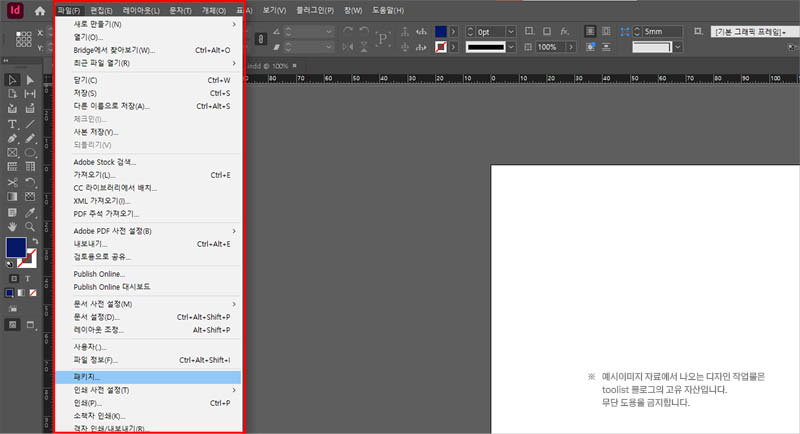Viewport: 800px width, 434px height.
Task: Select the Note tool
Action: pos(12,212)
